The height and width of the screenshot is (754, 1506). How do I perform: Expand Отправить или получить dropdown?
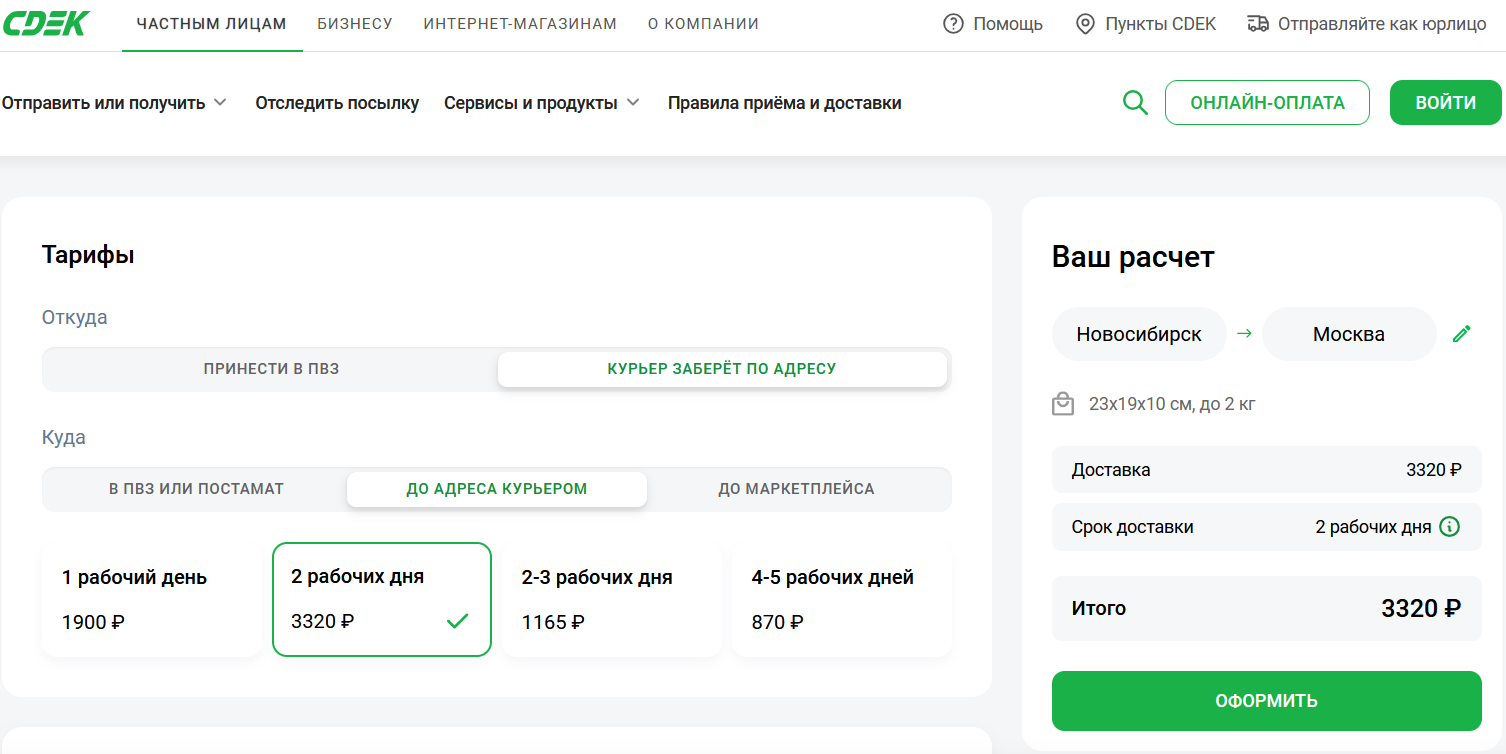(114, 103)
